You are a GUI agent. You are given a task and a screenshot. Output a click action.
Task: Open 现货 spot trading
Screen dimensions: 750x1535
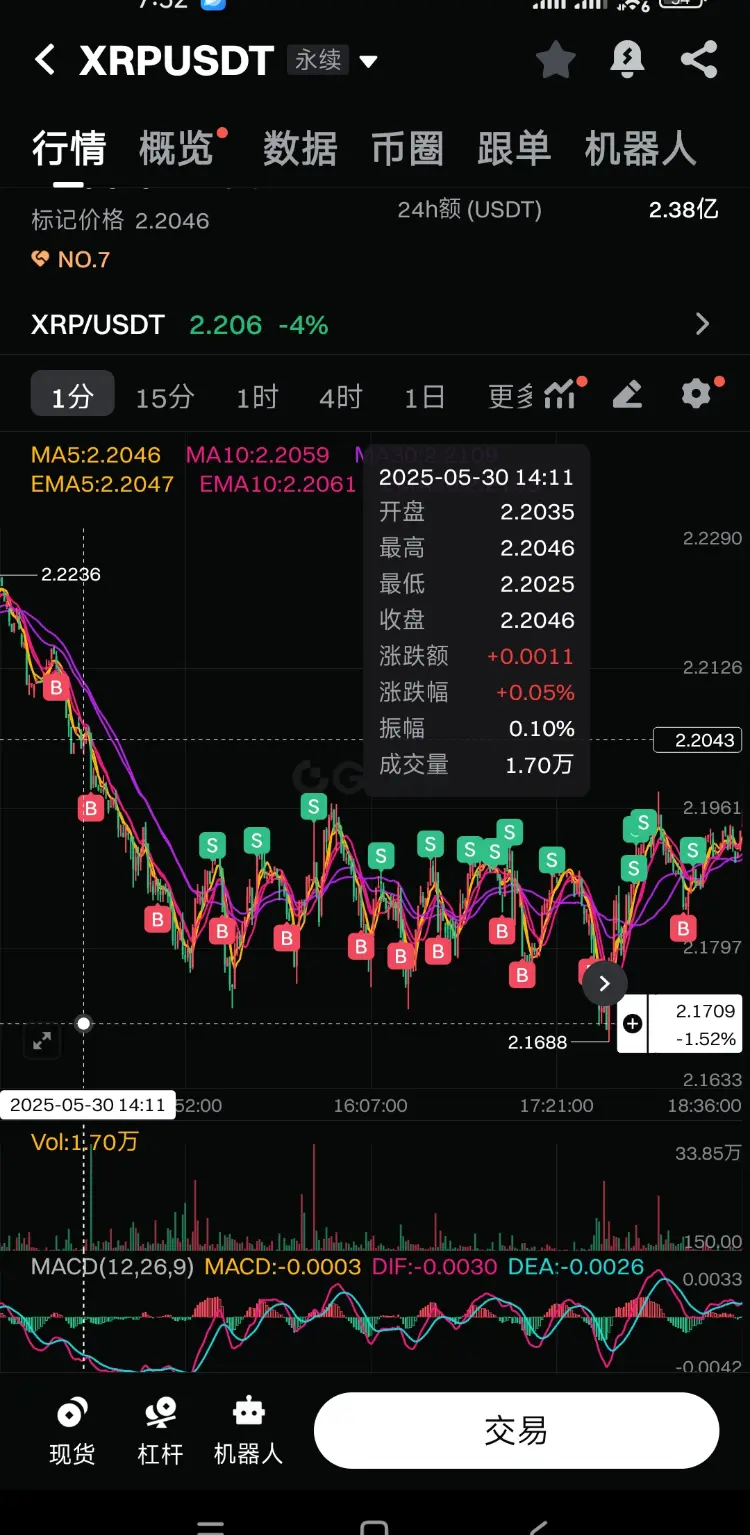coord(72,1431)
